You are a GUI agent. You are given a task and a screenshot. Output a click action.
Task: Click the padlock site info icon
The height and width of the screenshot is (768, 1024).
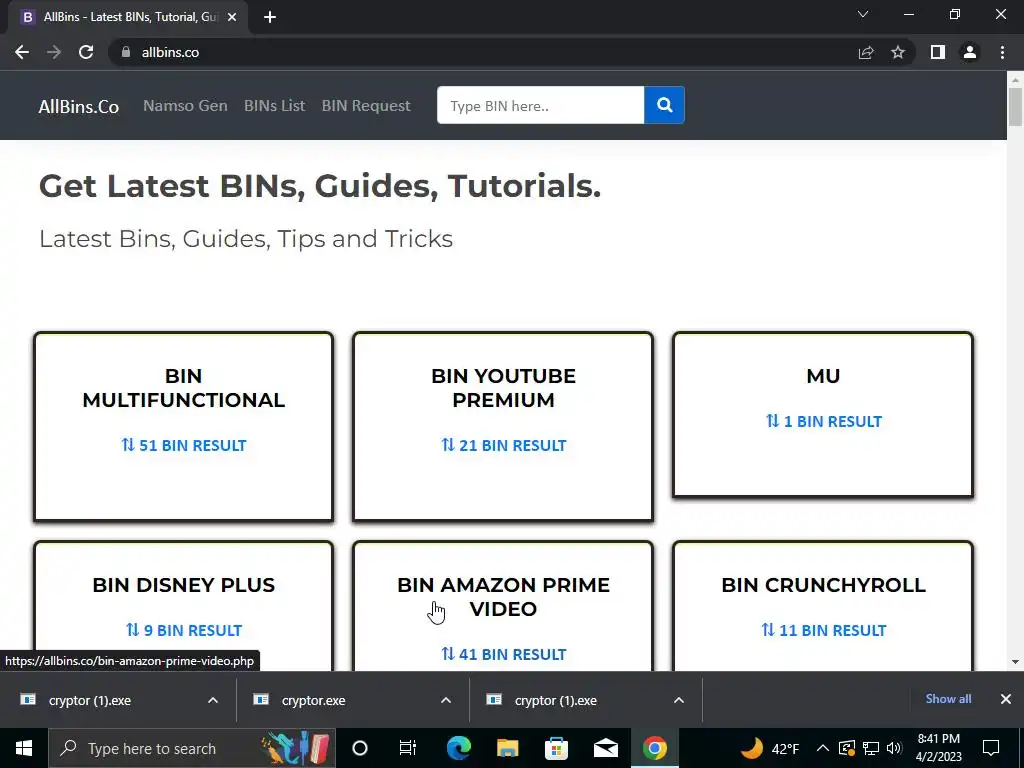[x=126, y=52]
